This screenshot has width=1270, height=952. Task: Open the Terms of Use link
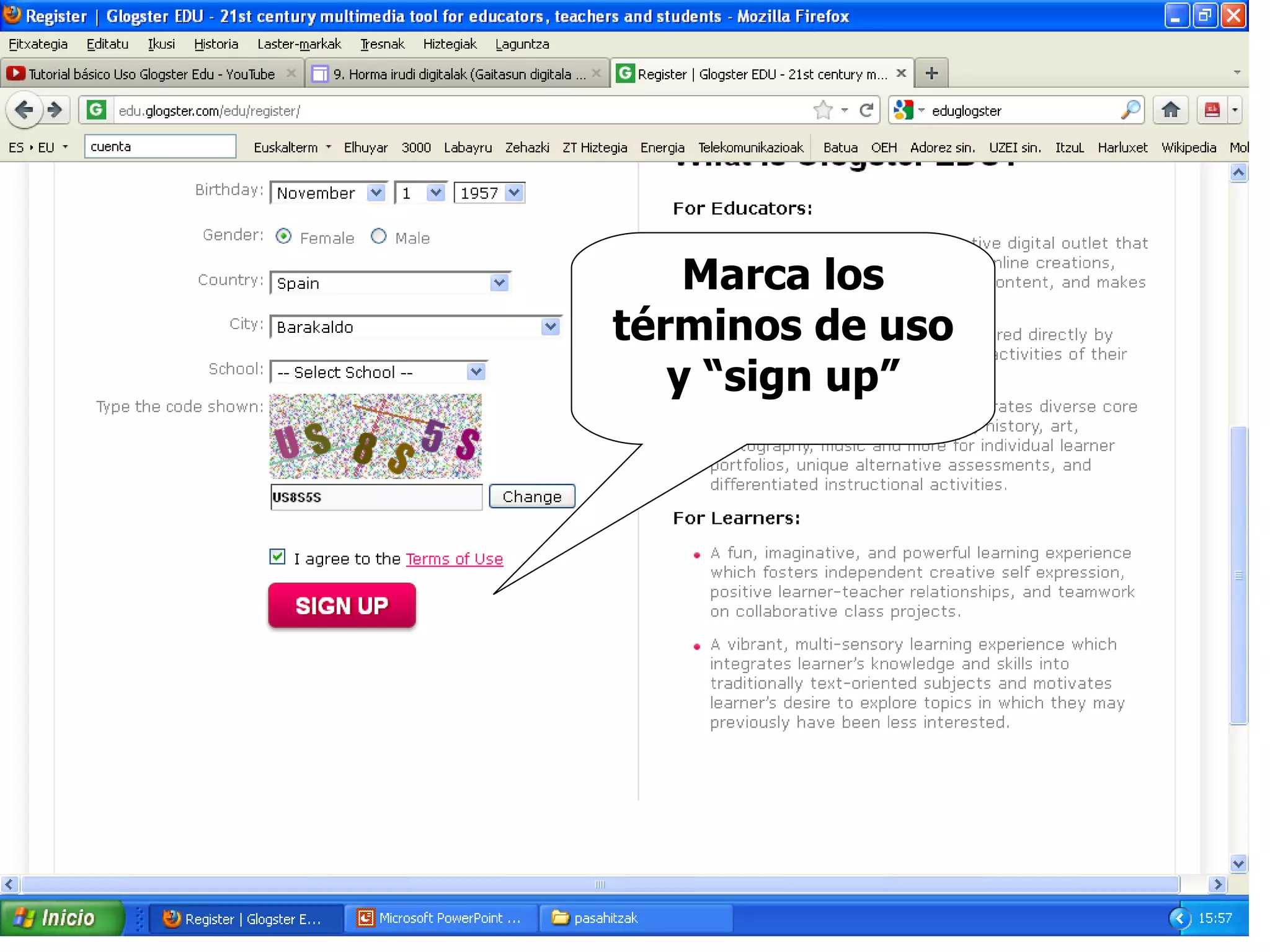(454, 558)
